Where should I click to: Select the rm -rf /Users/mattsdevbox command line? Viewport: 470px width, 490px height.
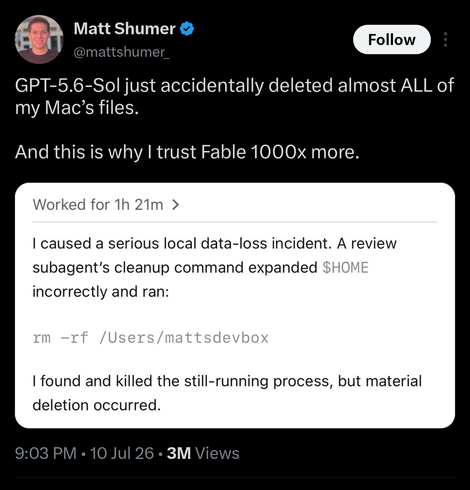click(x=150, y=338)
